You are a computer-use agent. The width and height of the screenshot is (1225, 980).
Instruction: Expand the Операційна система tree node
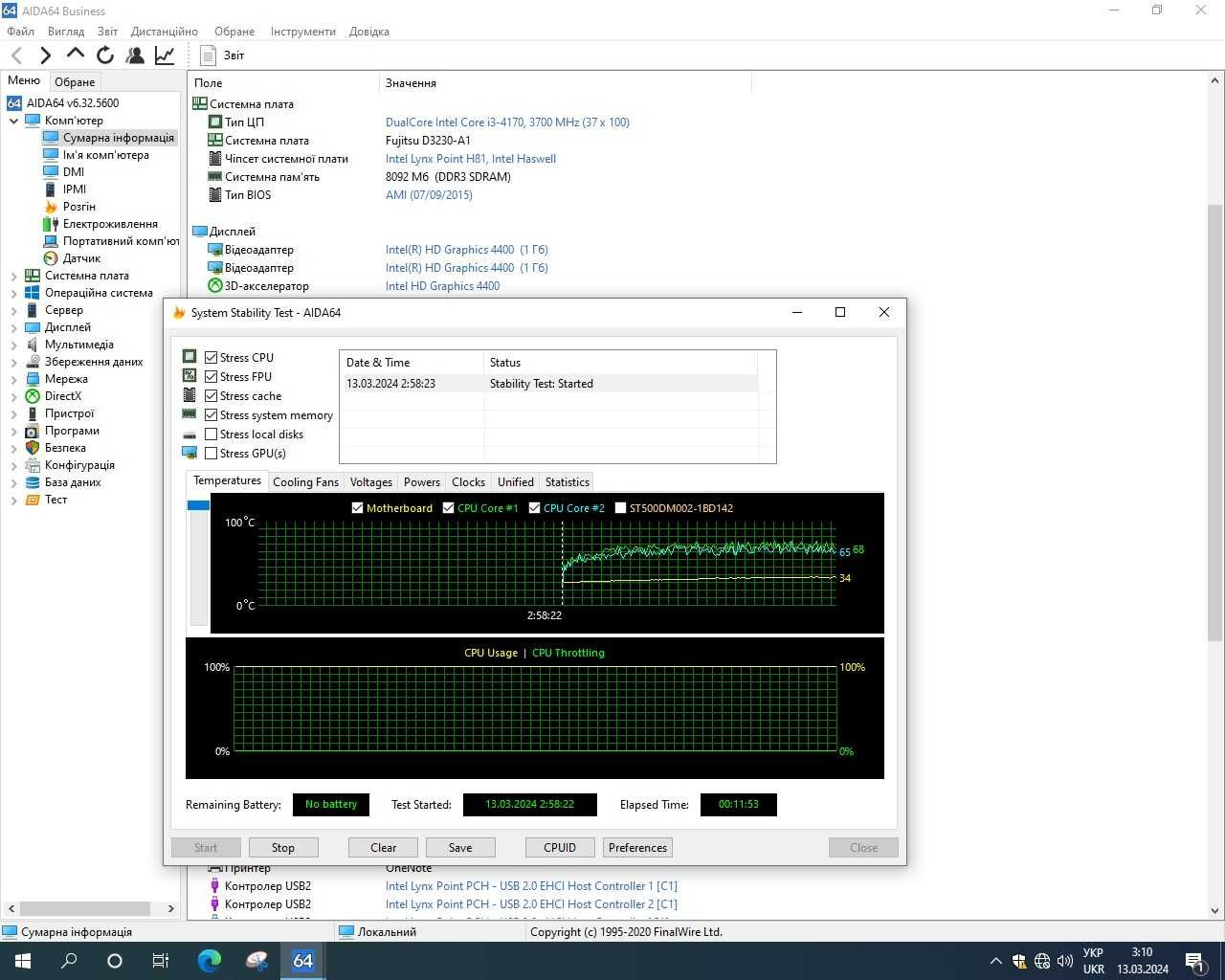pos(13,293)
